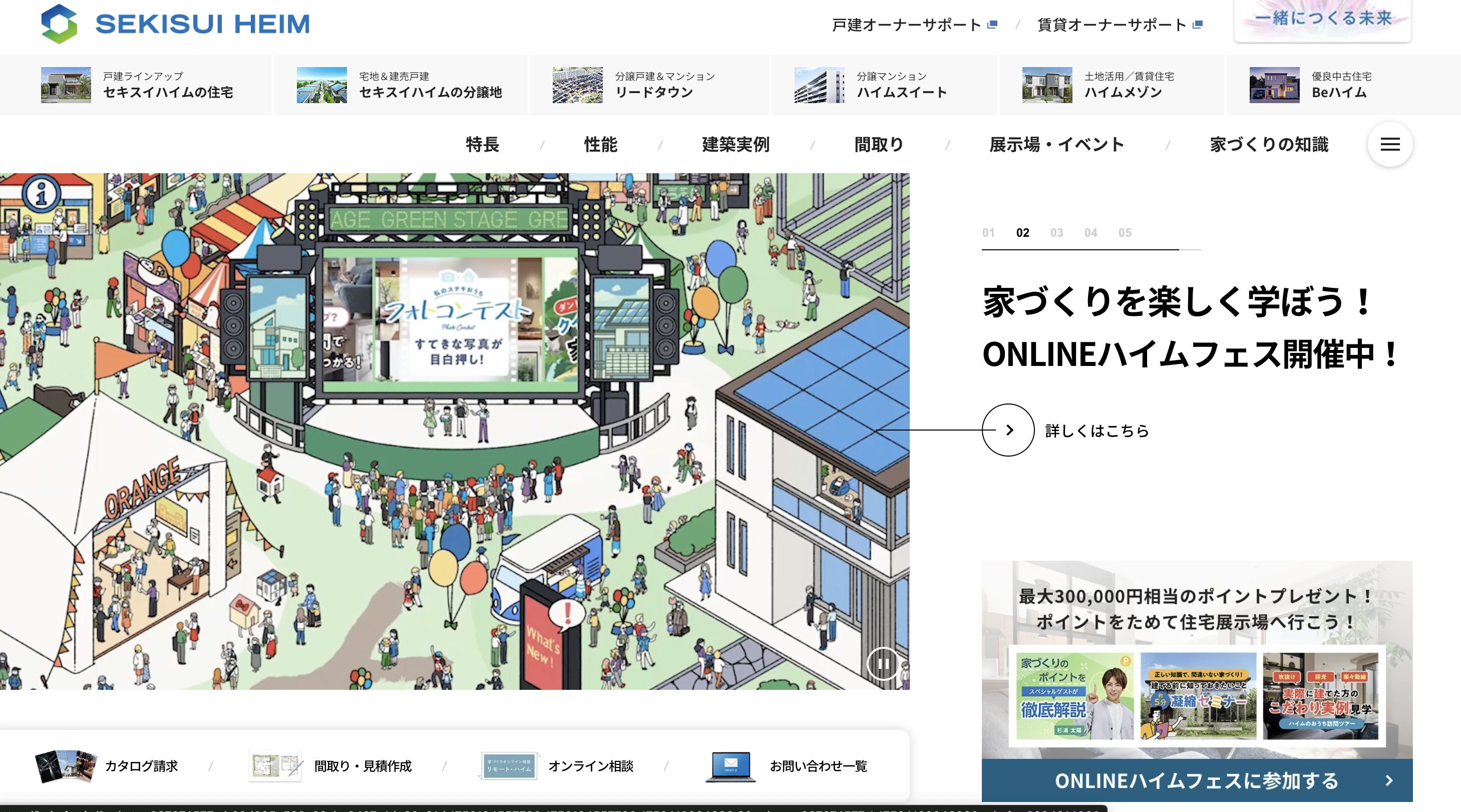Select slide indicator 02
This screenshot has width=1461, height=812.
1022,232
